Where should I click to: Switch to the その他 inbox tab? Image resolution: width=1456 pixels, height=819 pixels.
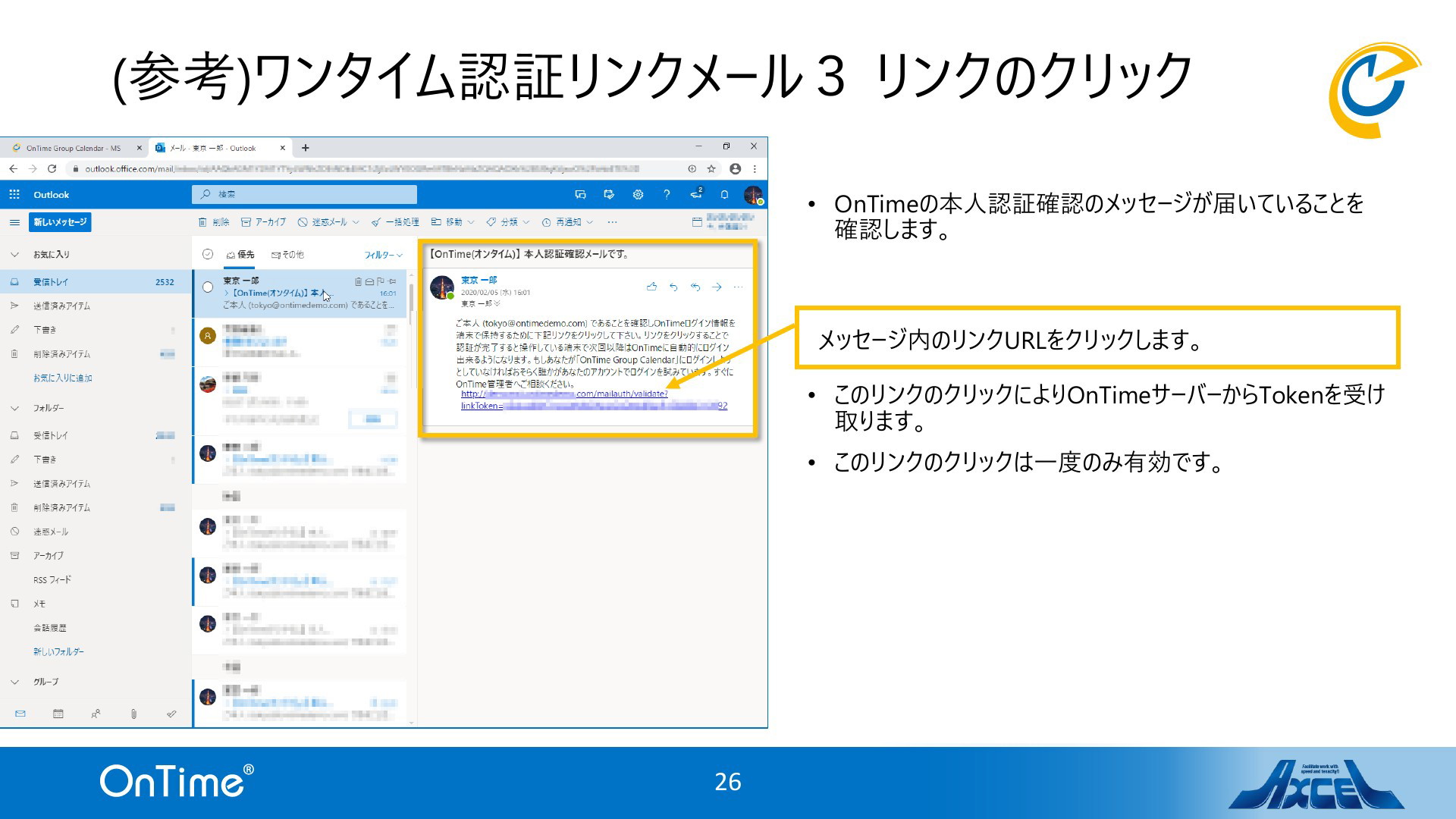(x=287, y=255)
